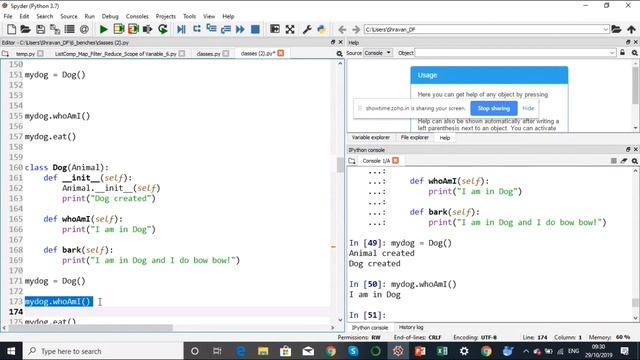Run the file with the green play icon
Screen dimensions: 640x360
pyautogui.click(x=104, y=29)
